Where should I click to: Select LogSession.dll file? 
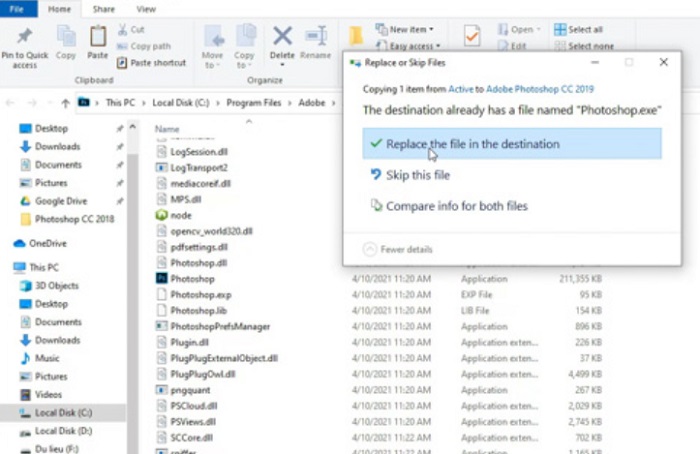(199, 152)
